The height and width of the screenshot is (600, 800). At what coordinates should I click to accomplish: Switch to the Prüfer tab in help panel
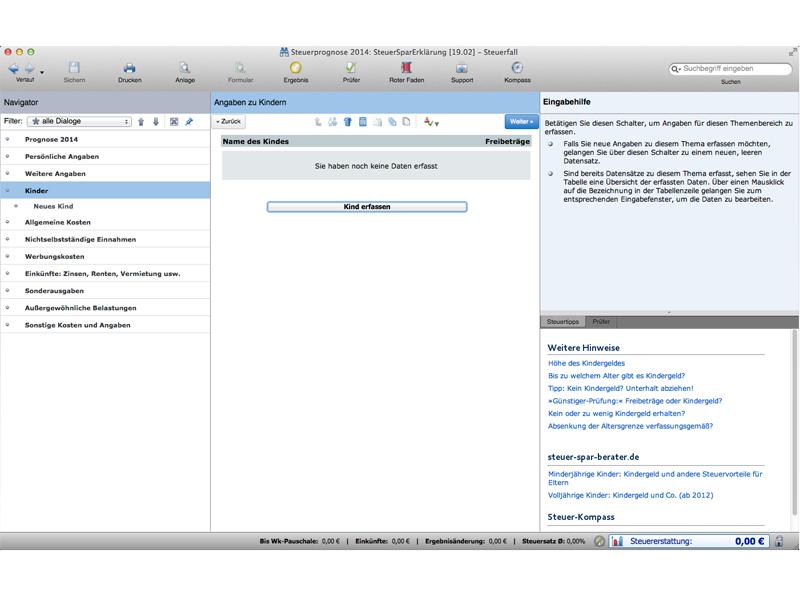click(601, 322)
